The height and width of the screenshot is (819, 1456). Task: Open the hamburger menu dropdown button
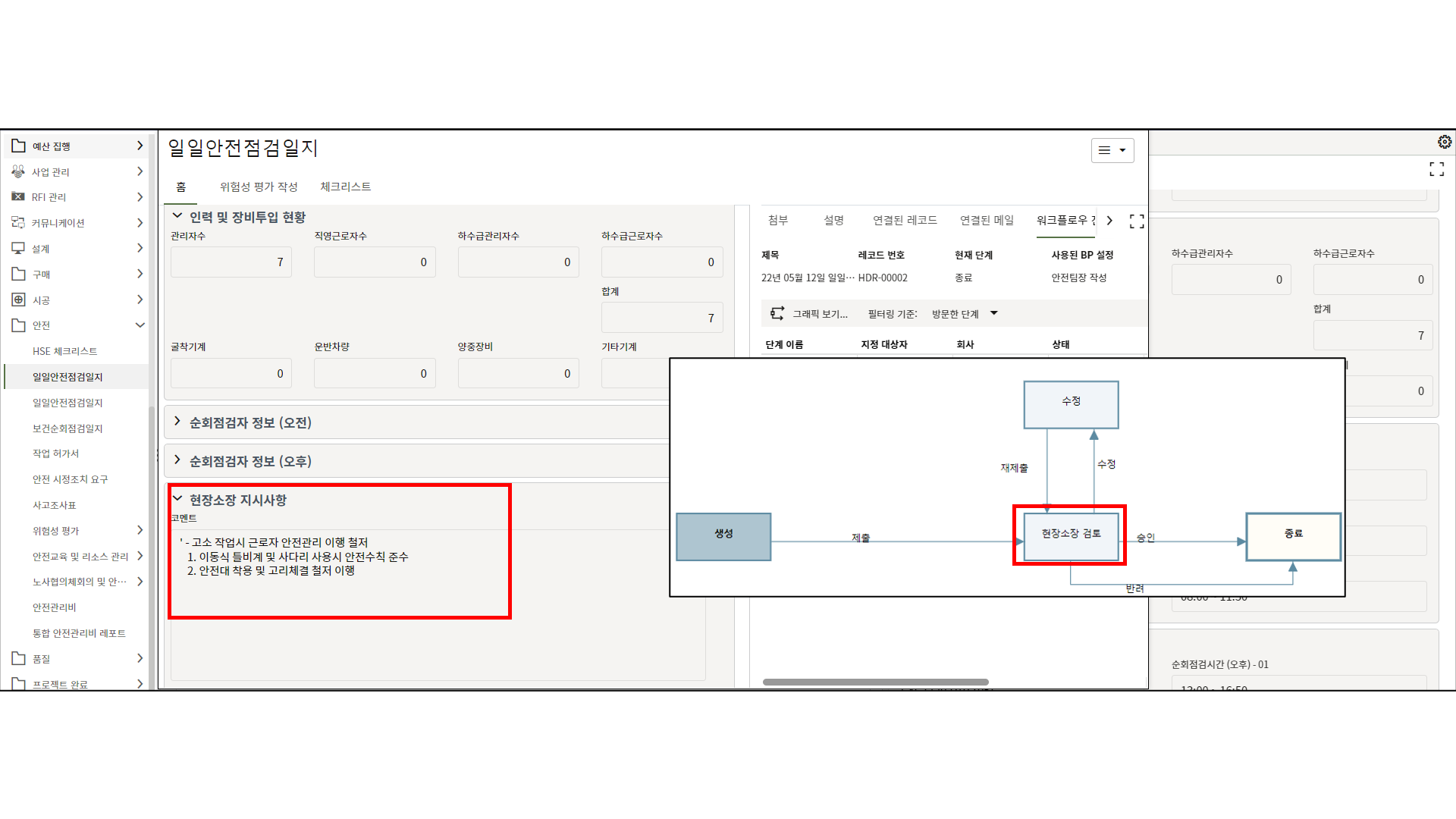(x=1112, y=150)
